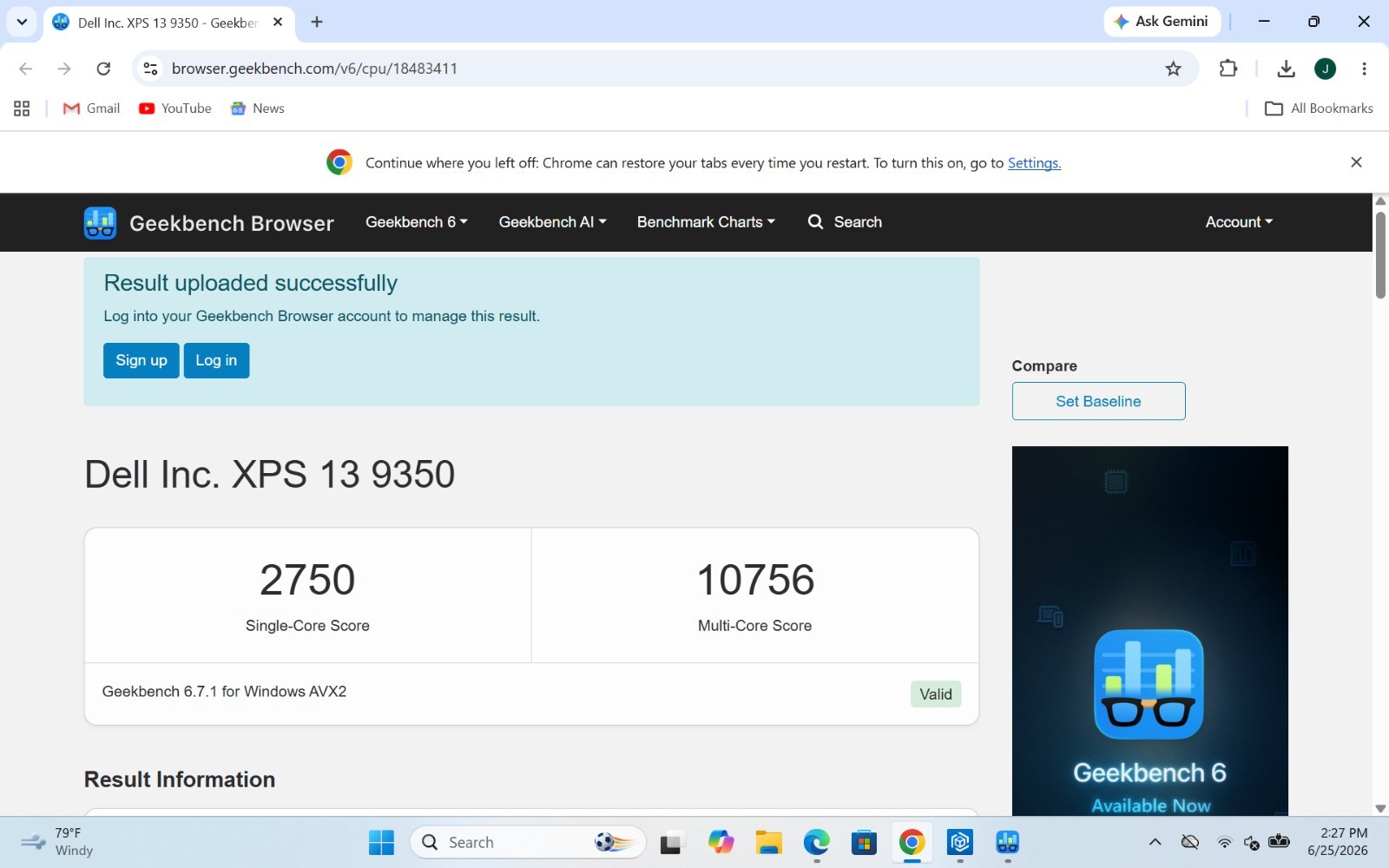This screenshot has width=1389, height=868.
Task: Open Geekbench app icon on the taskbar
Action: pos(1007,842)
